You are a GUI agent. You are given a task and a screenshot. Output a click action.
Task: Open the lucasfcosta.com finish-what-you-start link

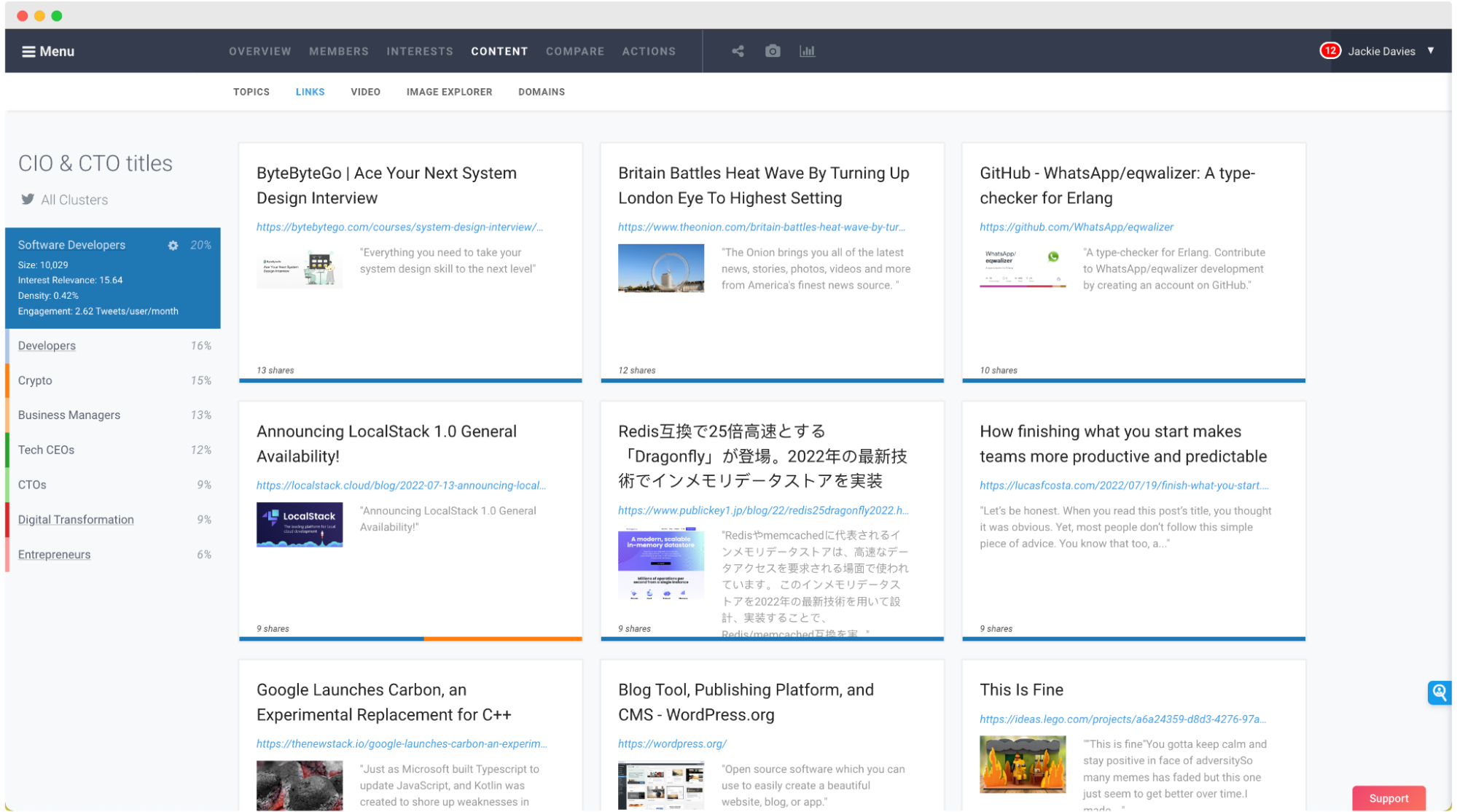[x=1124, y=485]
